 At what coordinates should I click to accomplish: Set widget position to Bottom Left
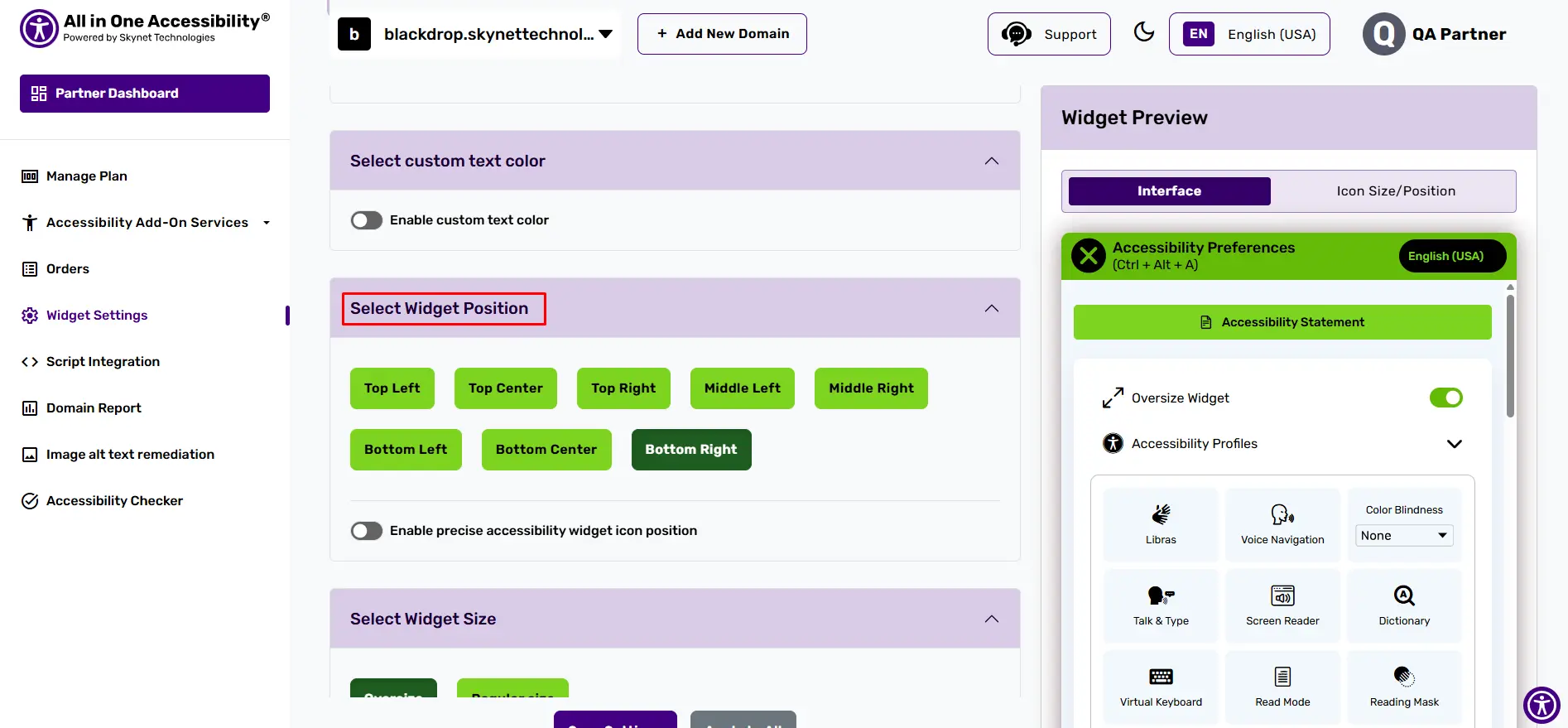[x=406, y=450]
